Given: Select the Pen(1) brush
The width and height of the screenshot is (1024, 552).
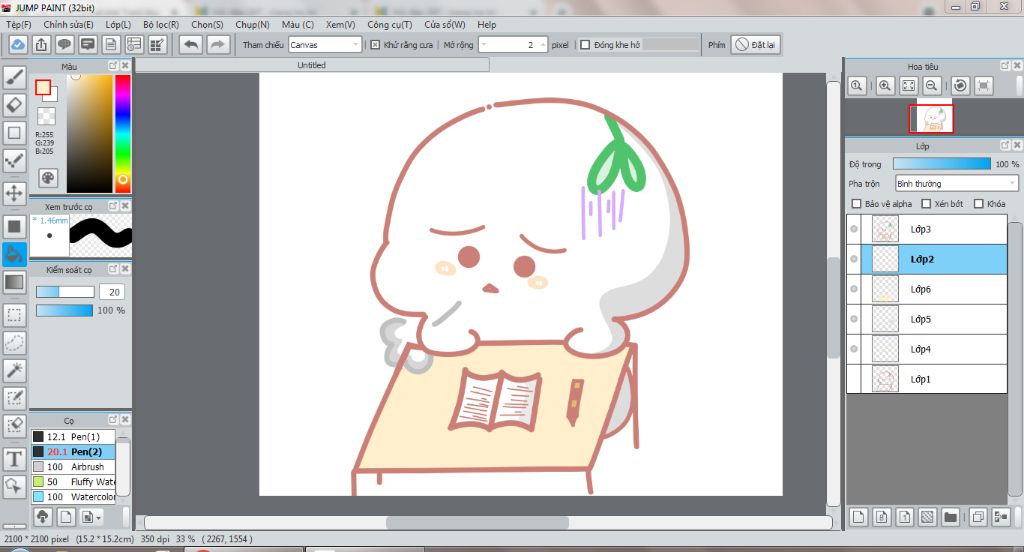Looking at the screenshot, I should coord(73,437).
